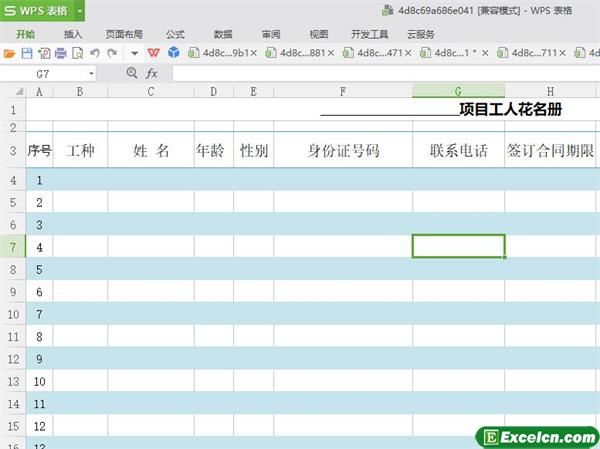Viewport: 600px width, 449px height.
Task: Open the WPS 表格 application menu dropdown
Action: click(78, 11)
